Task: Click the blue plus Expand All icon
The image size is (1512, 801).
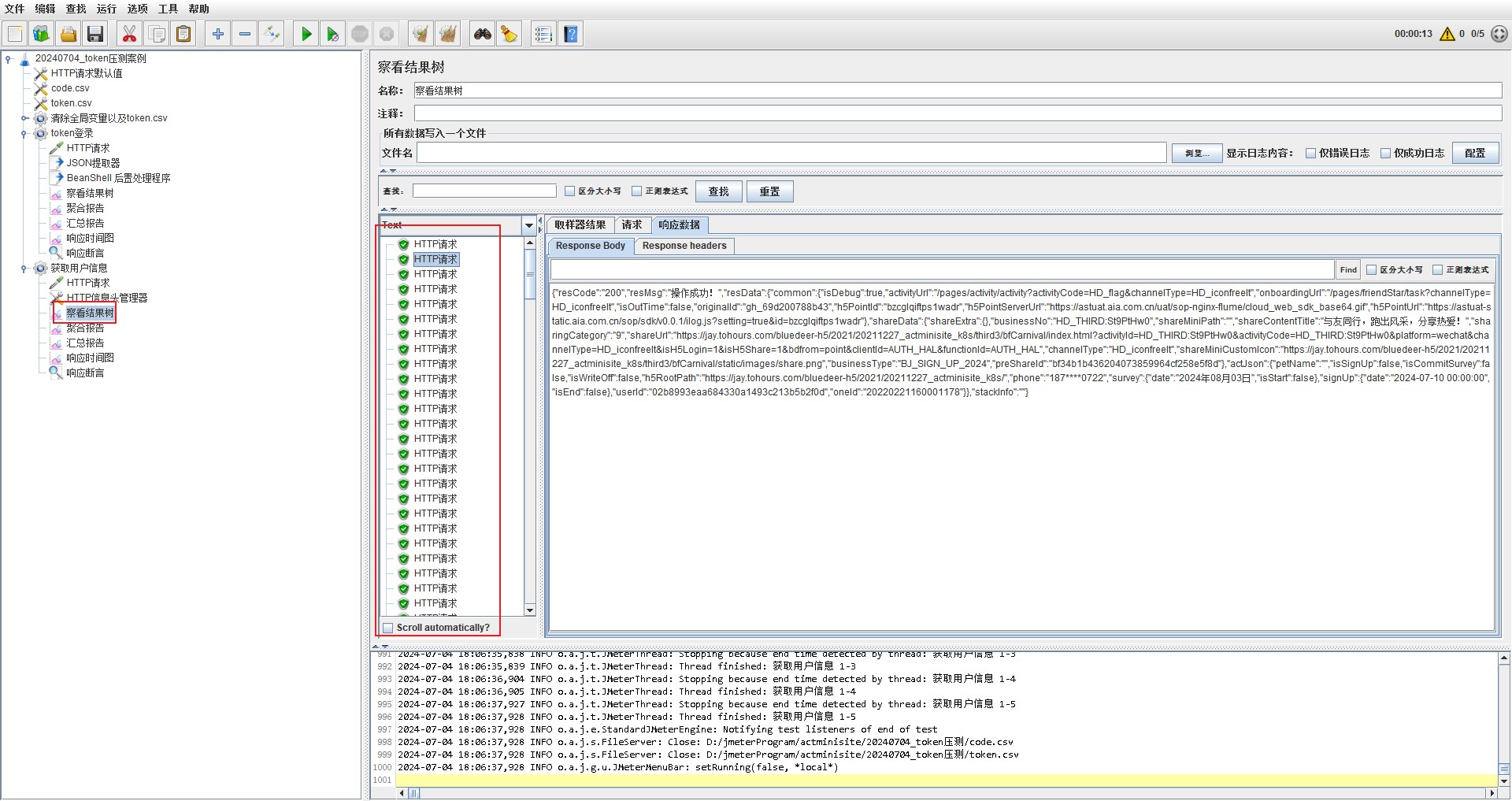Action: (x=218, y=34)
